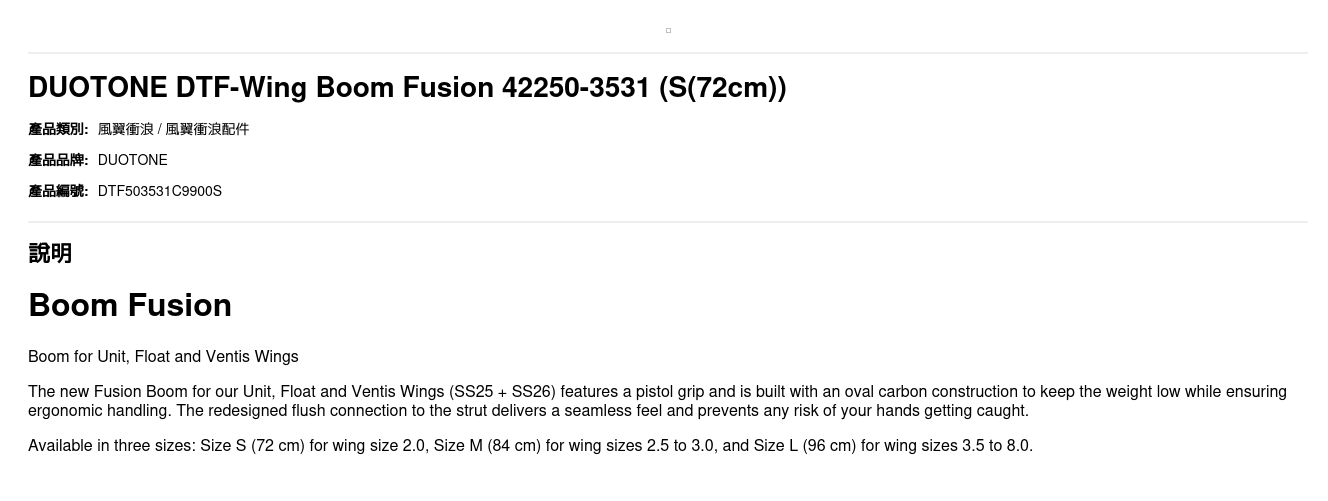Open the 風翼衝浪配件 subcategory link
The image size is (1328, 501).
207,129
